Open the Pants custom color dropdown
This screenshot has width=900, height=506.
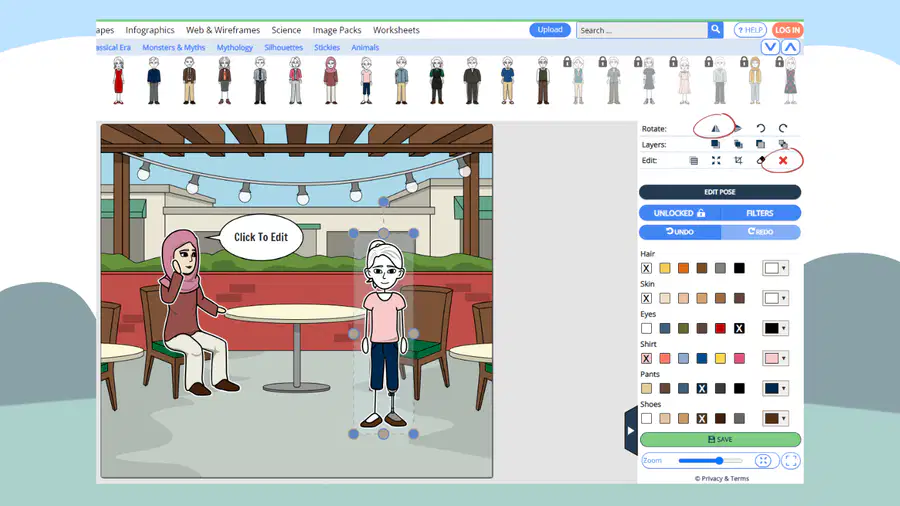pos(775,388)
